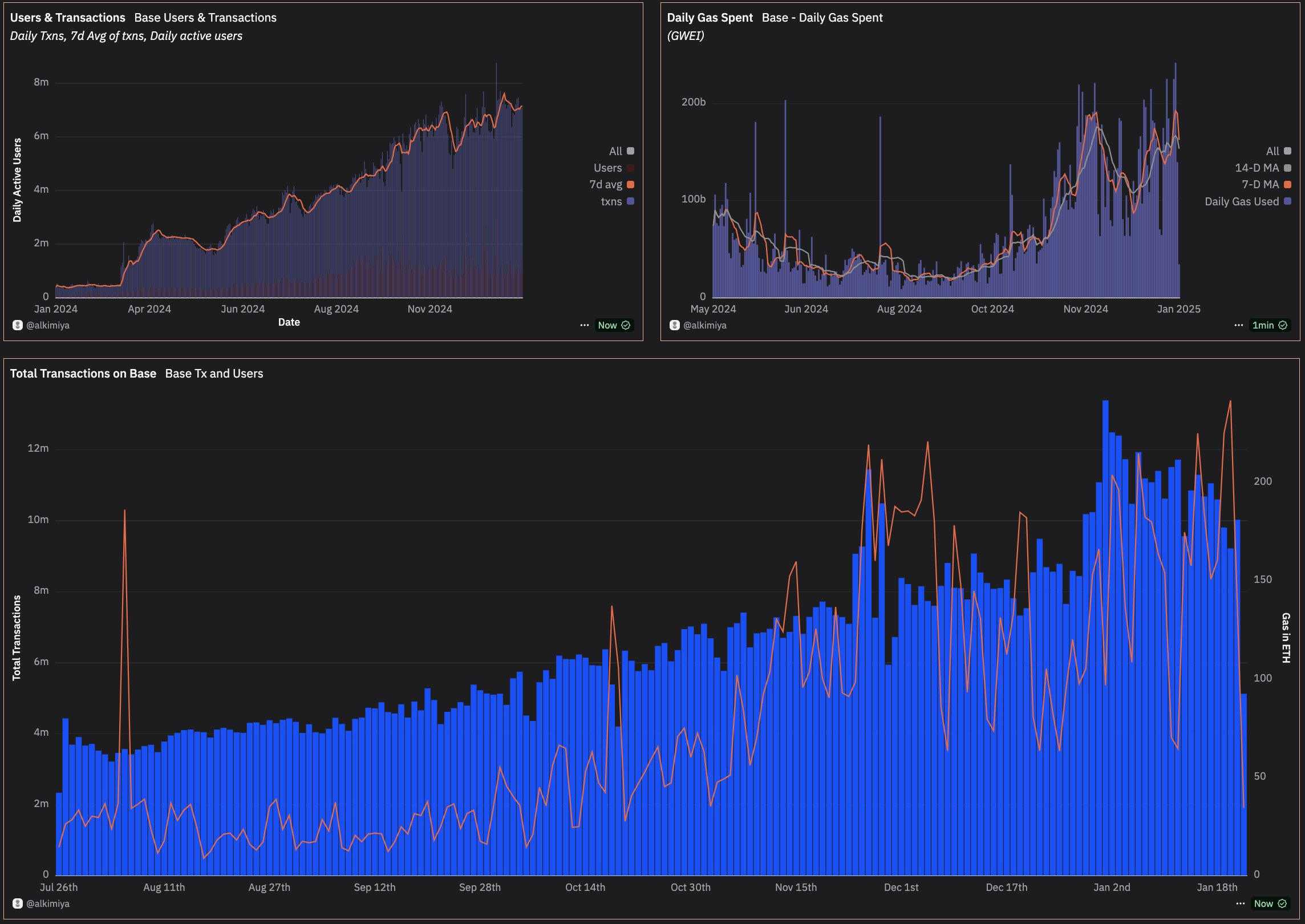Click the checkmark on the 1min refresh badge
Image resolution: width=1305 pixels, height=924 pixels.
1283,325
